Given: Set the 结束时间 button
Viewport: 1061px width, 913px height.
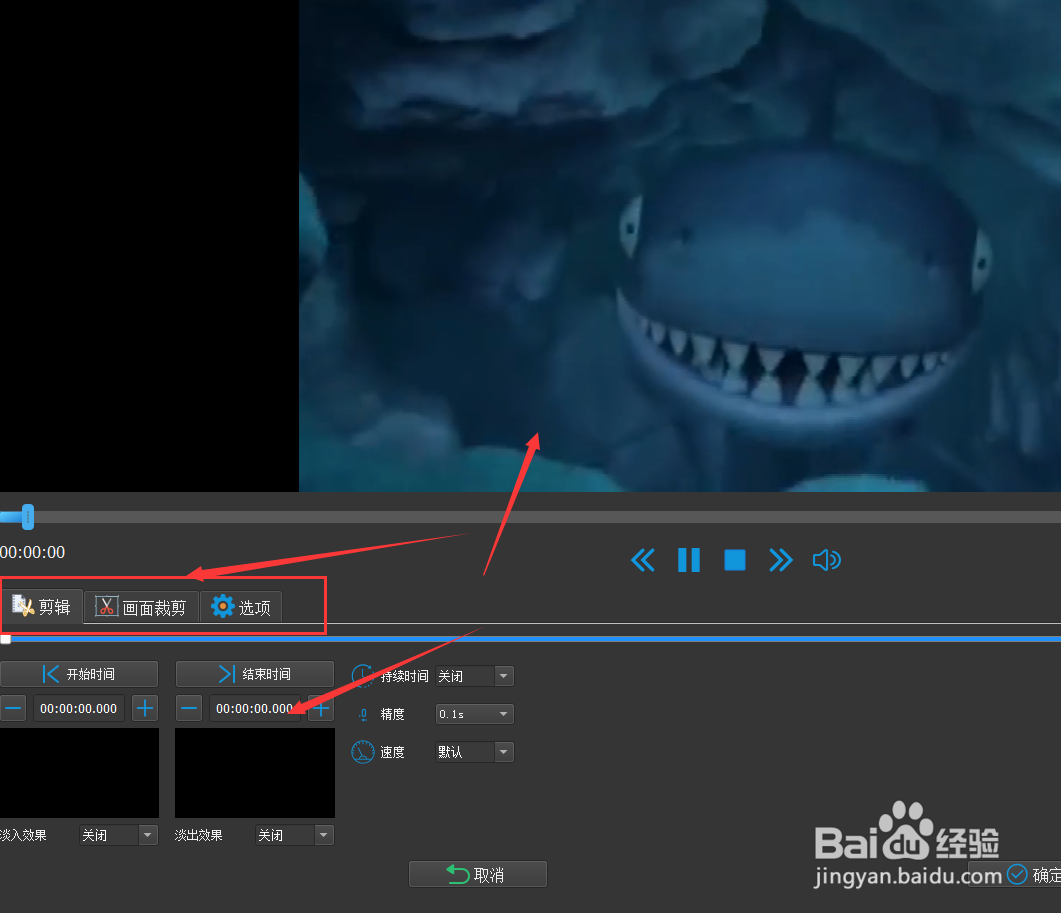Looking at the screenshot, I should click(254, 674).
